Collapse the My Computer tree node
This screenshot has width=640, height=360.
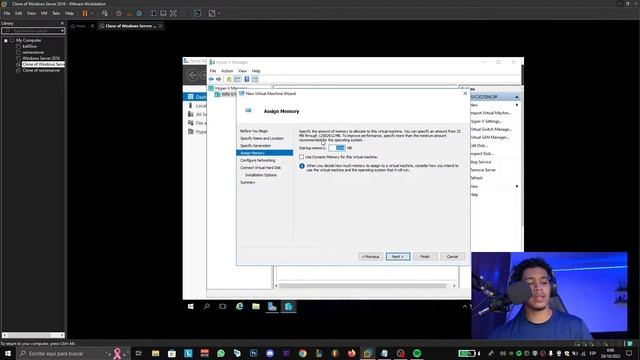pos(6,40)
